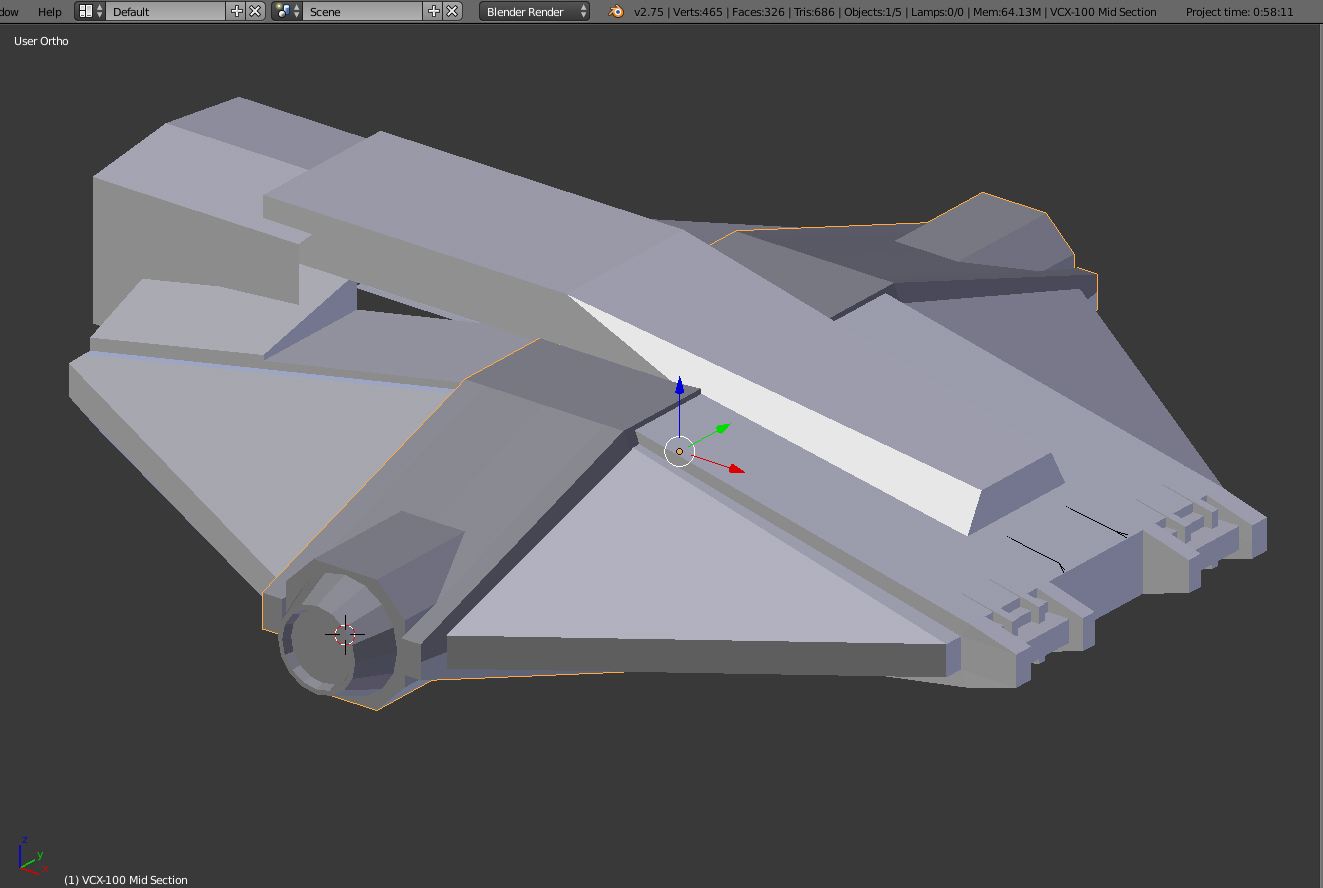Click the VCX-100 Mid Section header text
This screenshot has width=1323, height=888.
pyautogui.click(x=1103, y=12)
